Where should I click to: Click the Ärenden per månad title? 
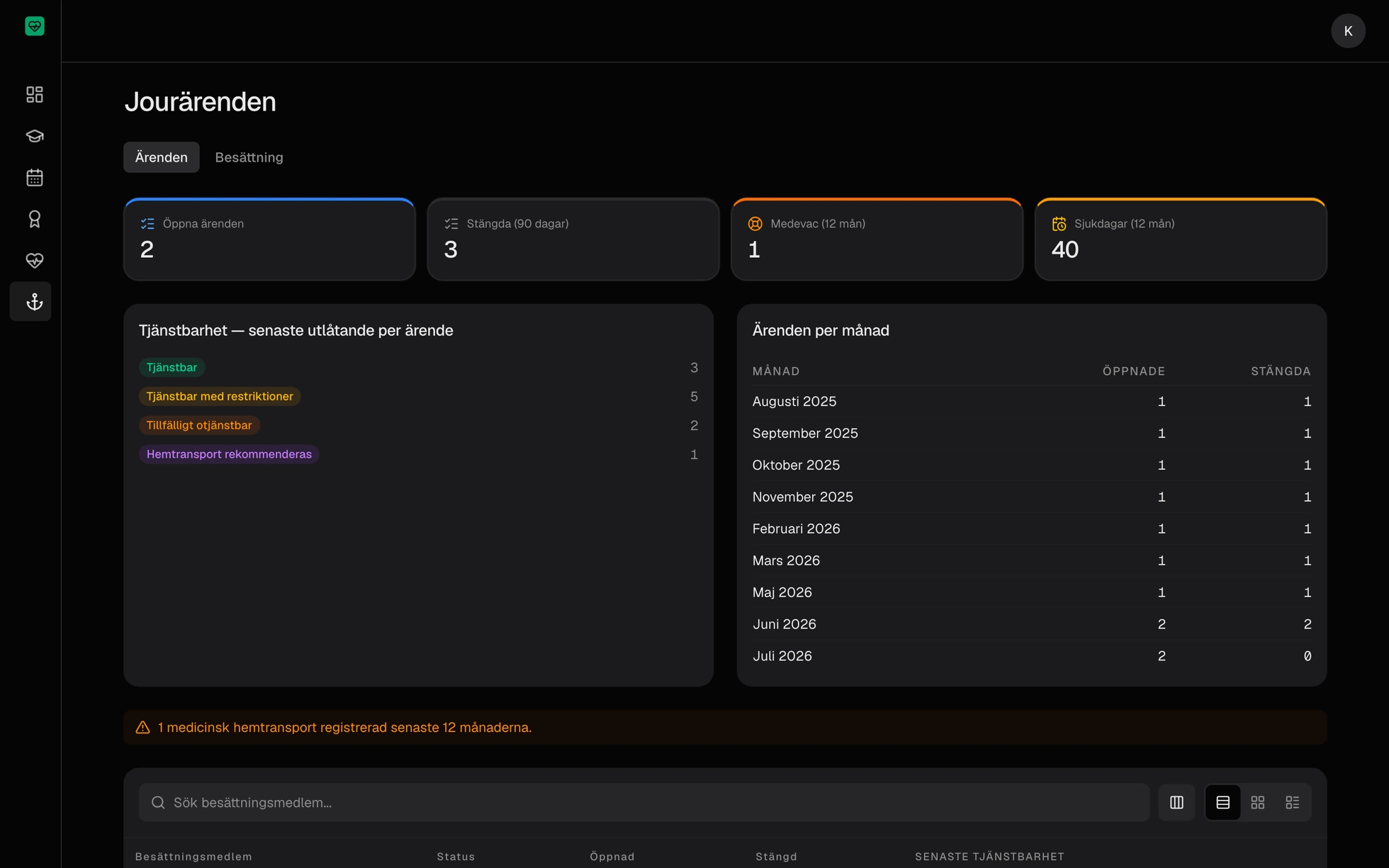(x=821, y=330)
